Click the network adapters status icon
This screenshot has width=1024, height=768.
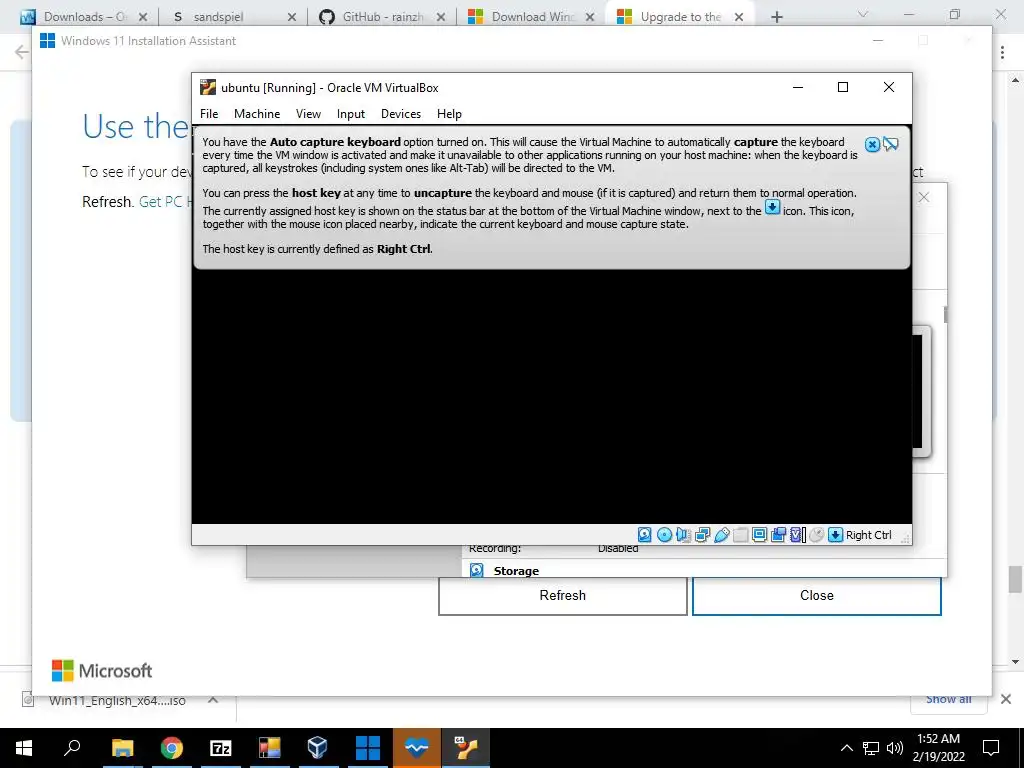[x=703, y=535]
